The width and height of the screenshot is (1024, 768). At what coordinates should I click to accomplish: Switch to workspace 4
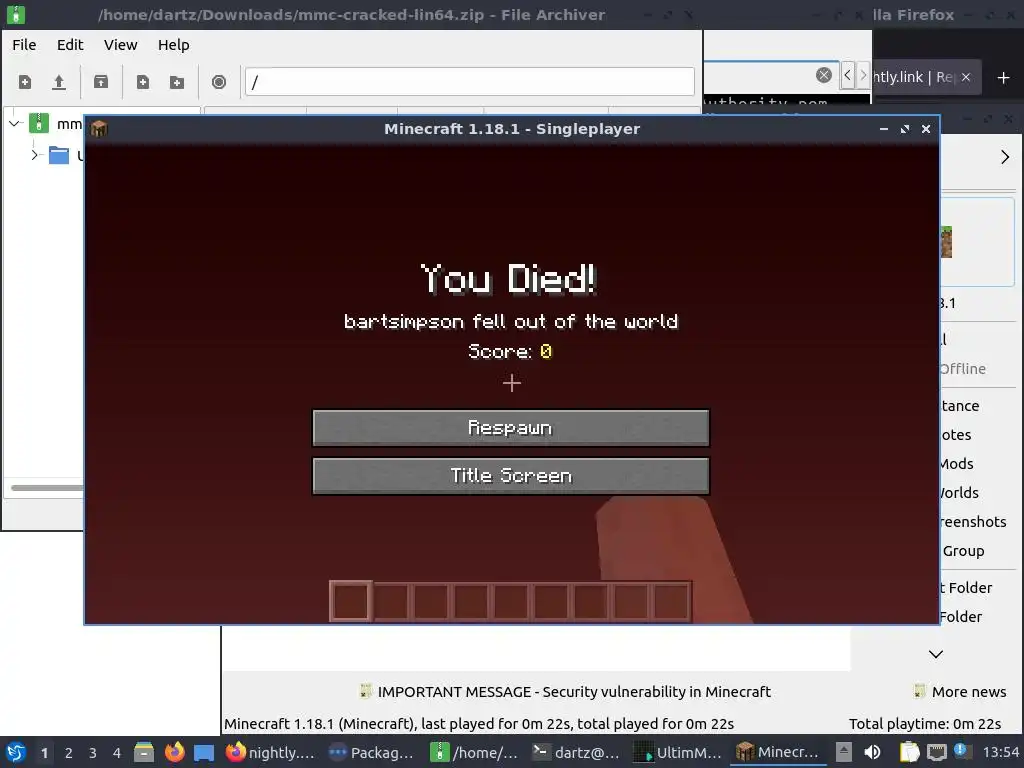point(117,753)
